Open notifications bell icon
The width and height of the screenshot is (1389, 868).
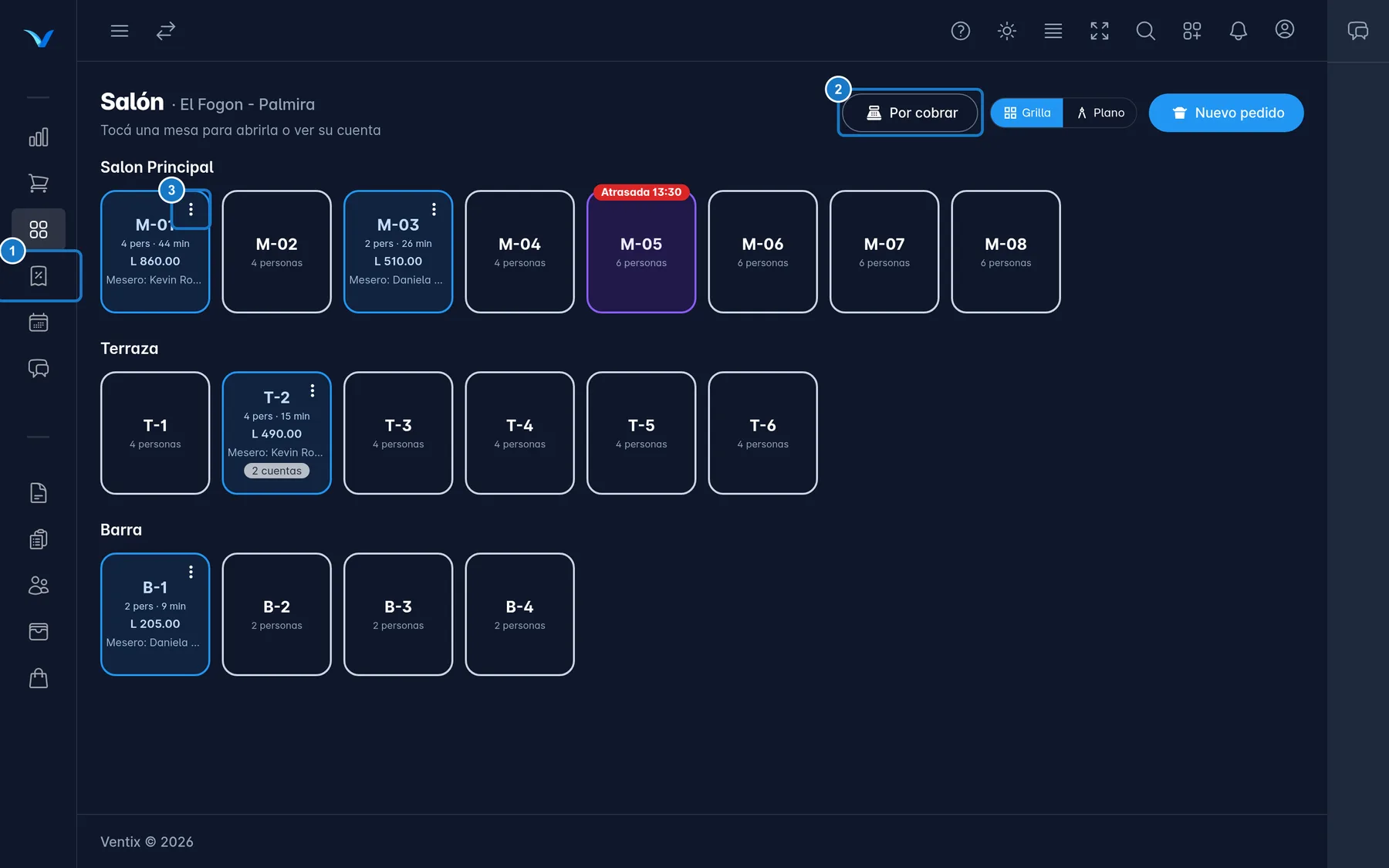(x=1239, y=31)
